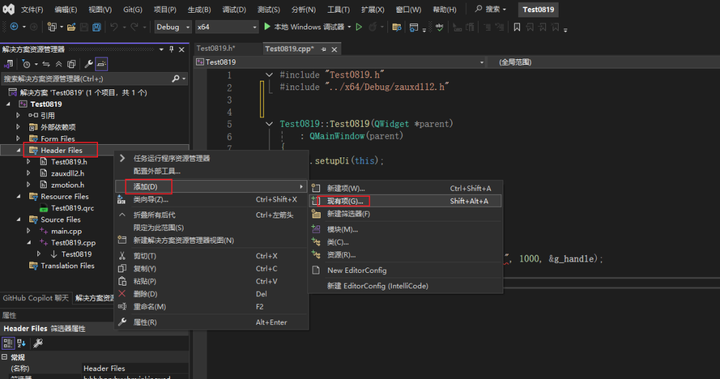This screenshot has height=379, width=720.
Task: Click the sync with active document icon
Action: coord(46,64)
